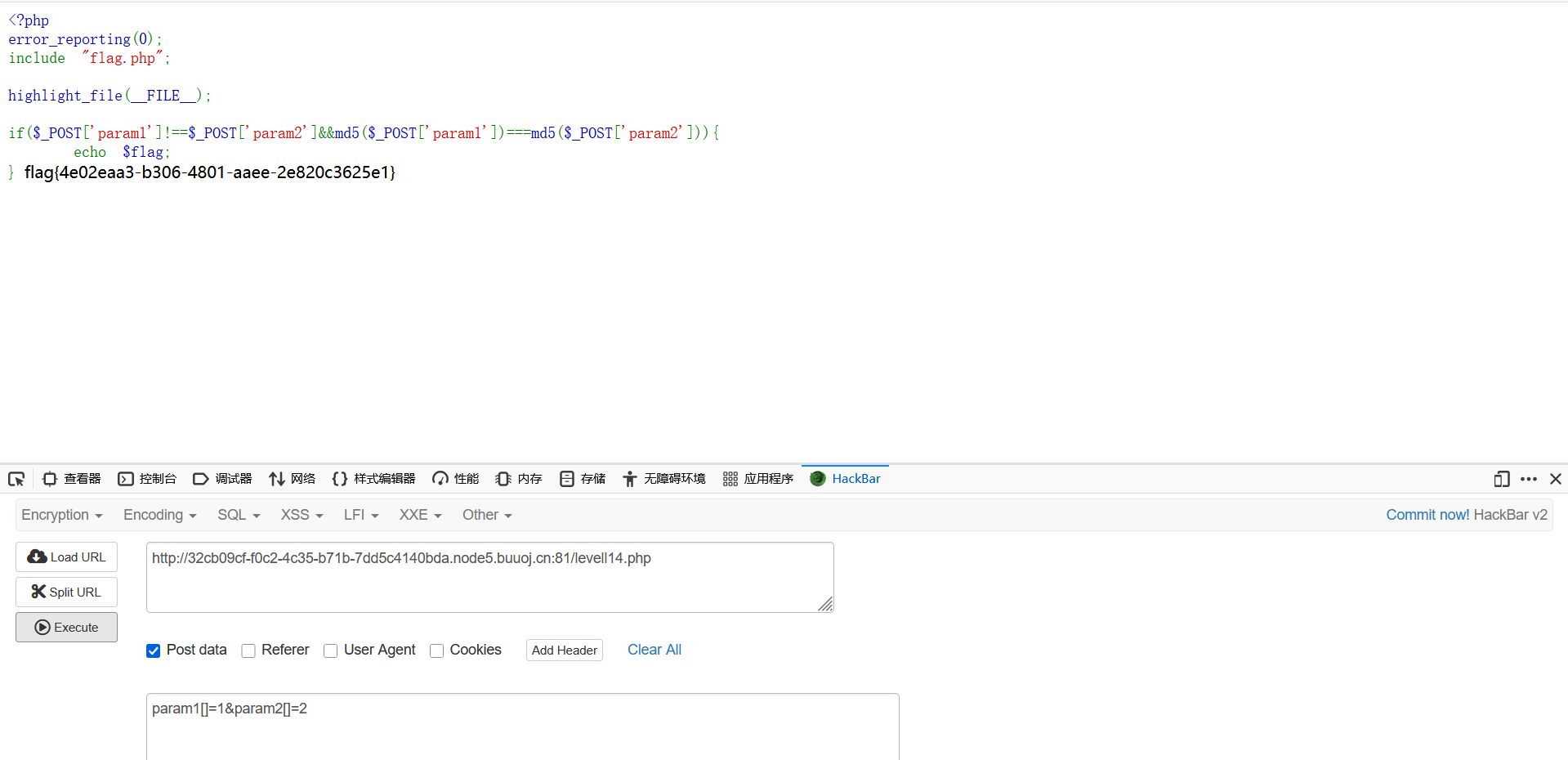Open the Inspector (查看器) panel
The width and height of the screenshot is (1568, 760).
[x=72, y=479]
